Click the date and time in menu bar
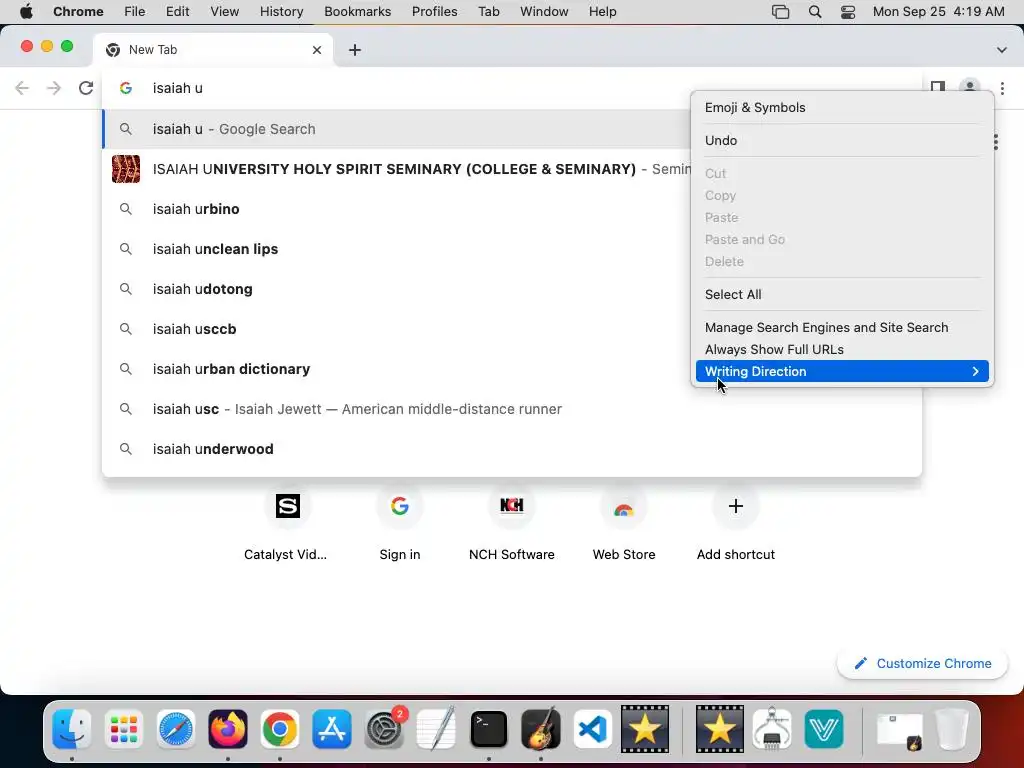This screenshot has height=768, width=1024. click(938, 12)
